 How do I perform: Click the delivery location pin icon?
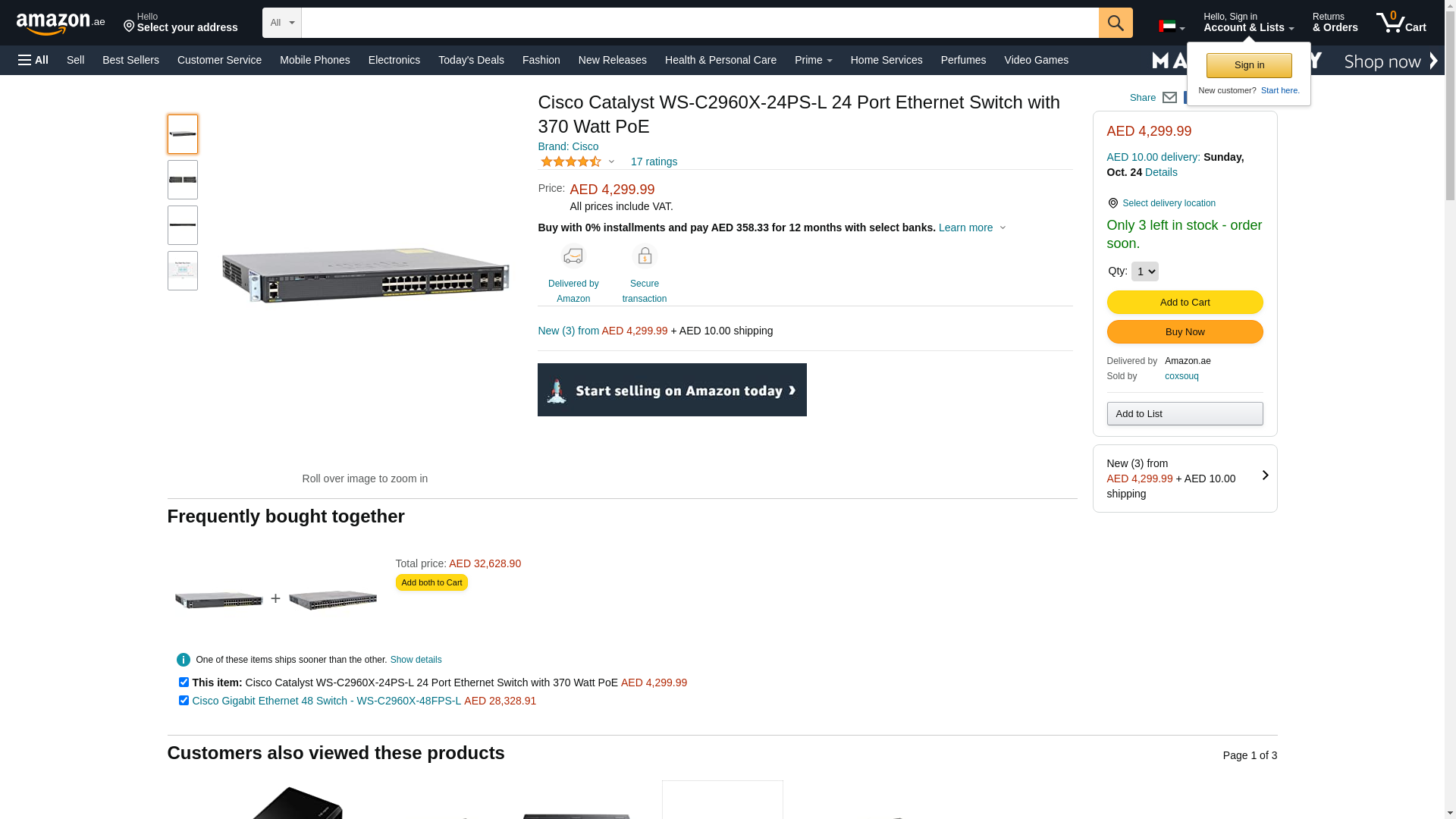[1112, 203]
